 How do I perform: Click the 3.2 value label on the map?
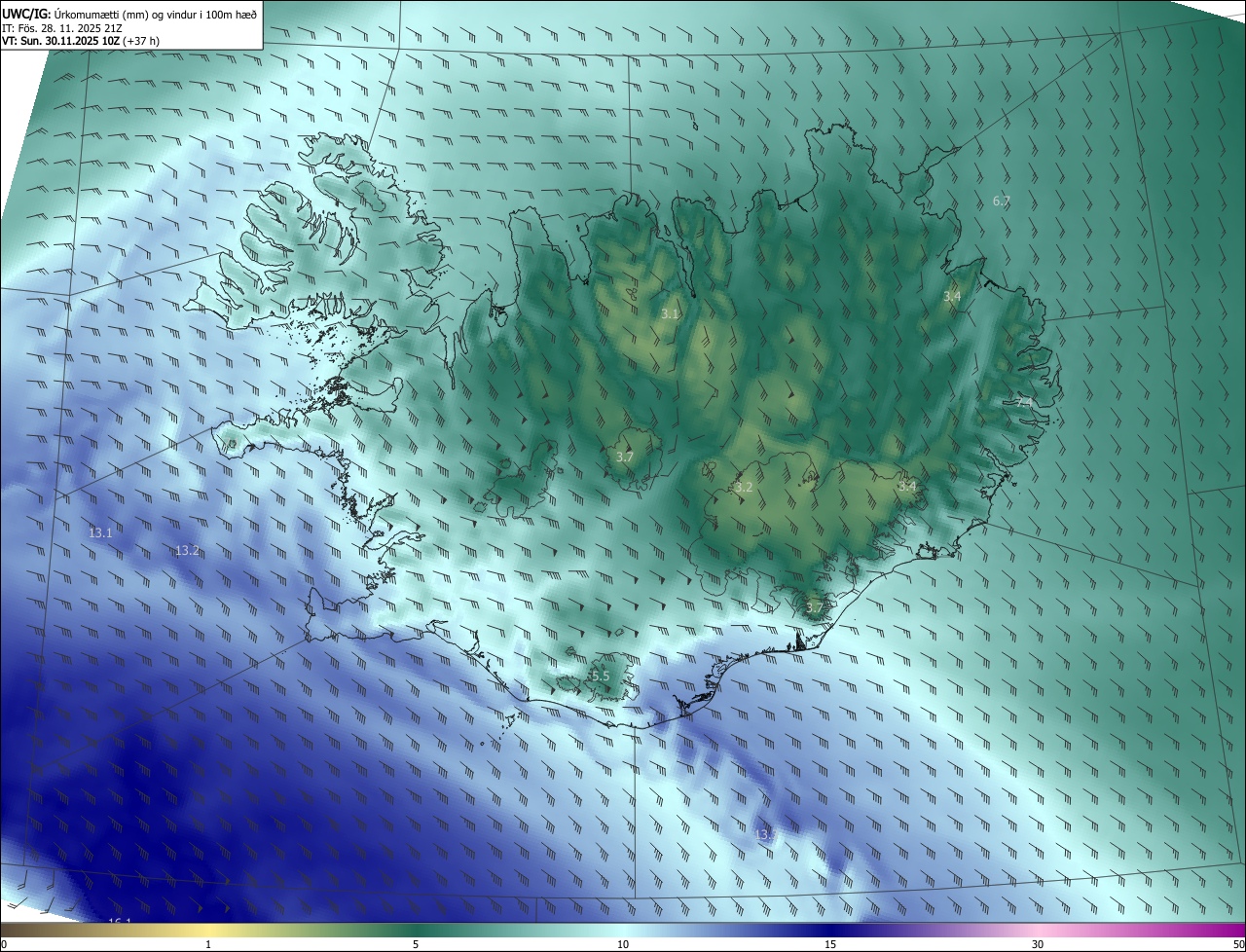[x=744, y=487]
